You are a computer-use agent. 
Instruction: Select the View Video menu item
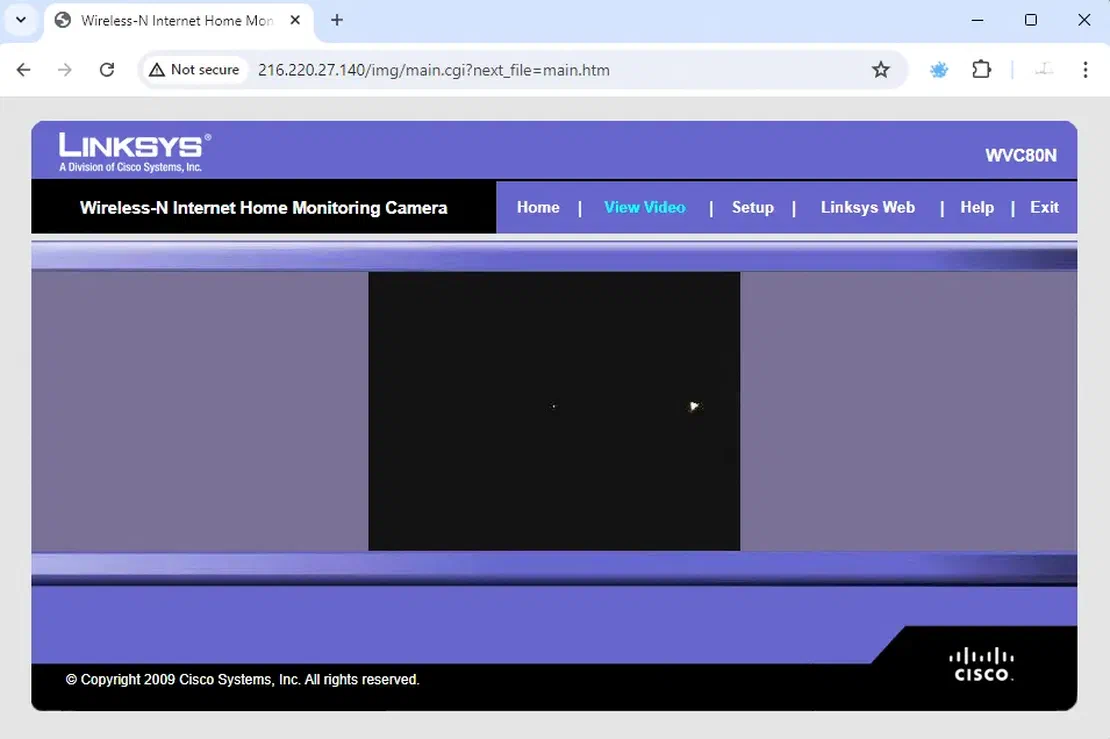tap(645, 207)
